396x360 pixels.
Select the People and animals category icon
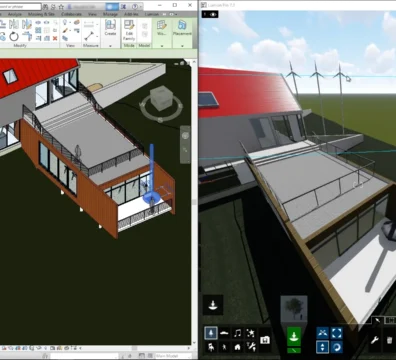(224, 347)
